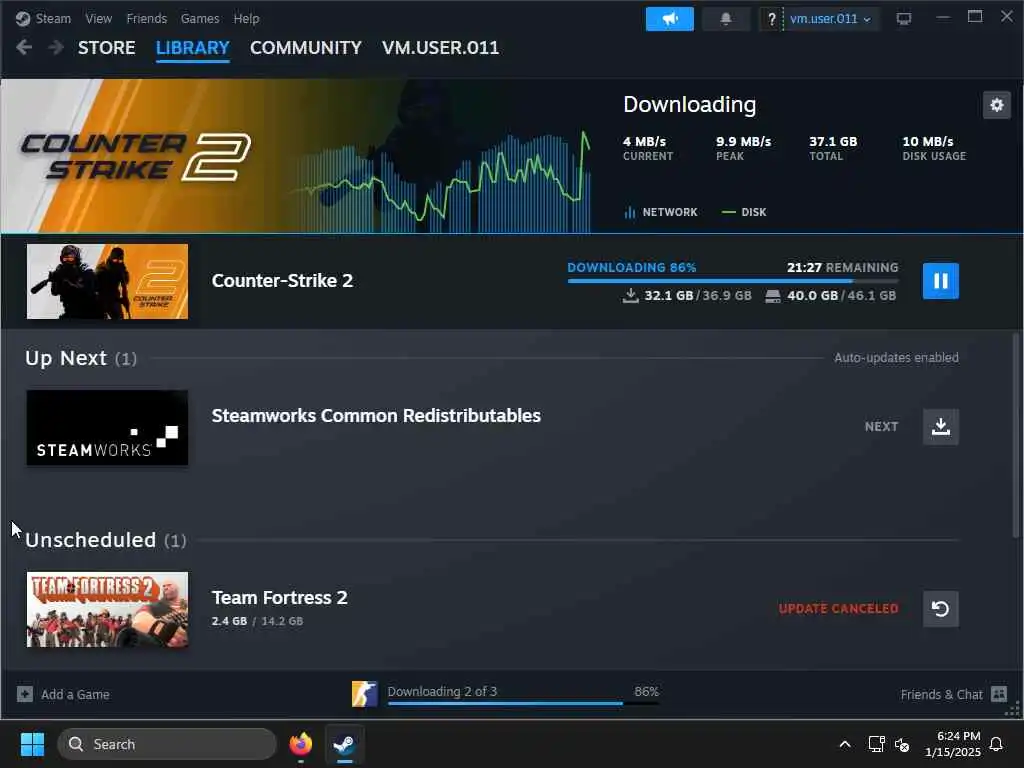Click the Add a Game button
1024x768 pixels.
(x=63, y=694)
